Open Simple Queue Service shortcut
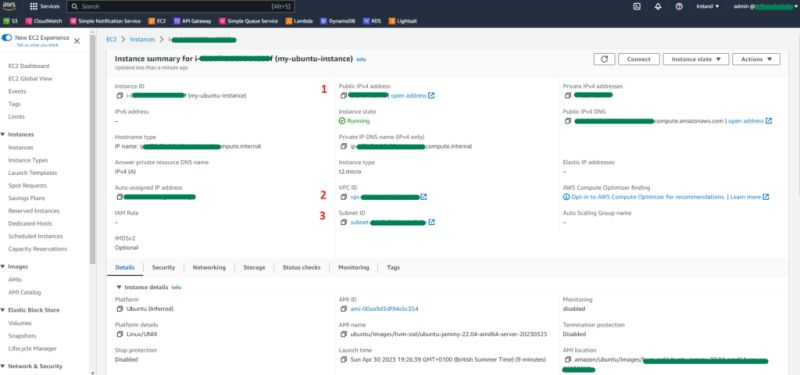 [248, 21]
